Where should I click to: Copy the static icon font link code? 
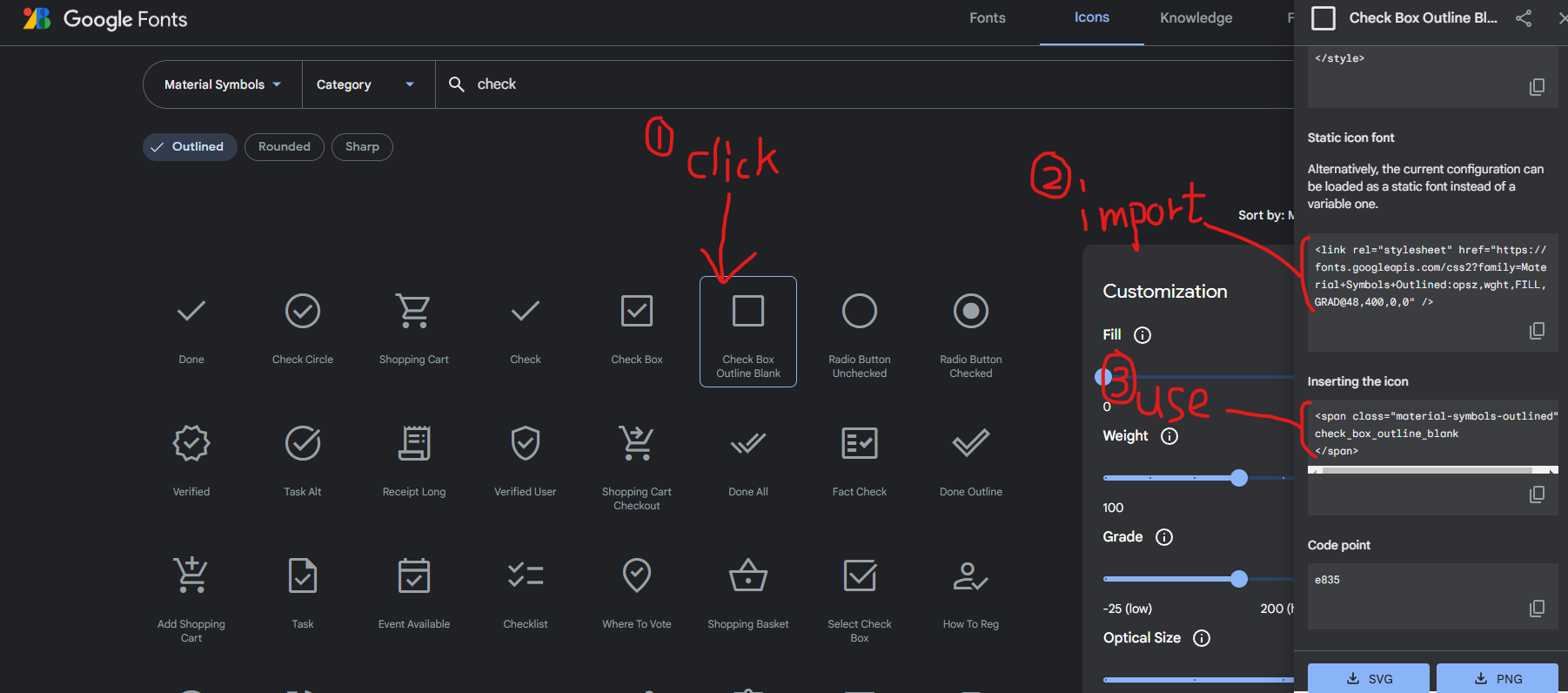[1537, 331]
